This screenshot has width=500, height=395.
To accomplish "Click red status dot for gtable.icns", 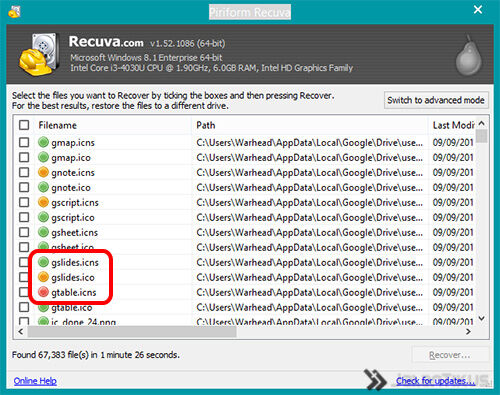I will [x=43, y=292].
